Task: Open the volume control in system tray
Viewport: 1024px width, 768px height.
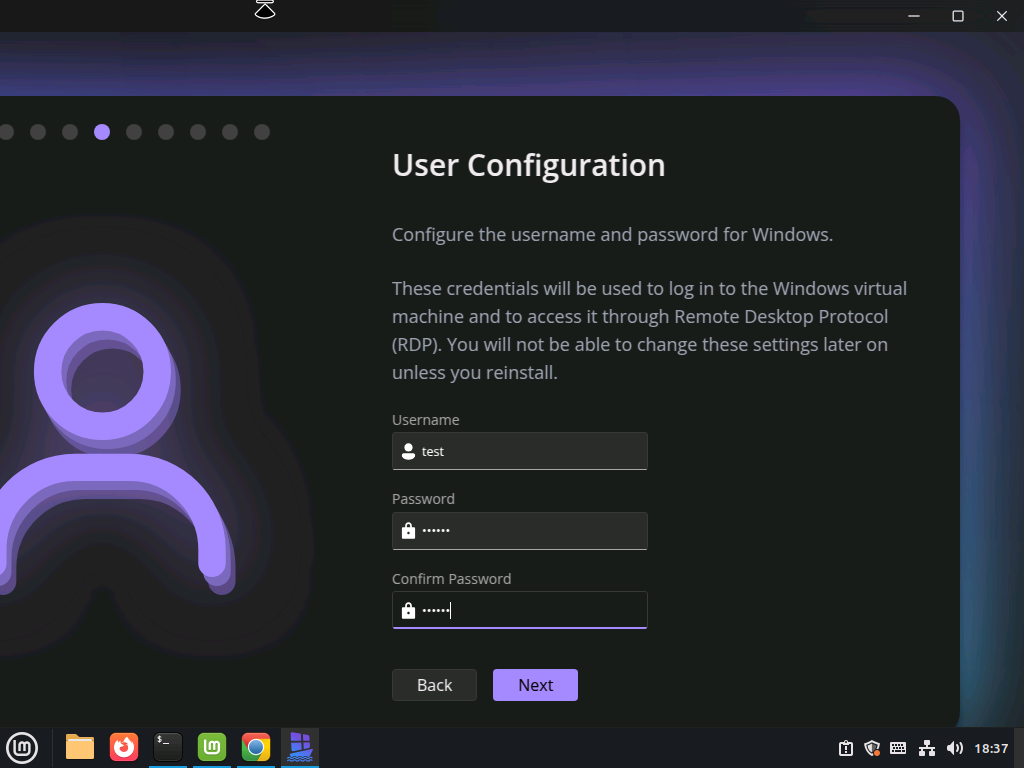Action: coord(954,748)
